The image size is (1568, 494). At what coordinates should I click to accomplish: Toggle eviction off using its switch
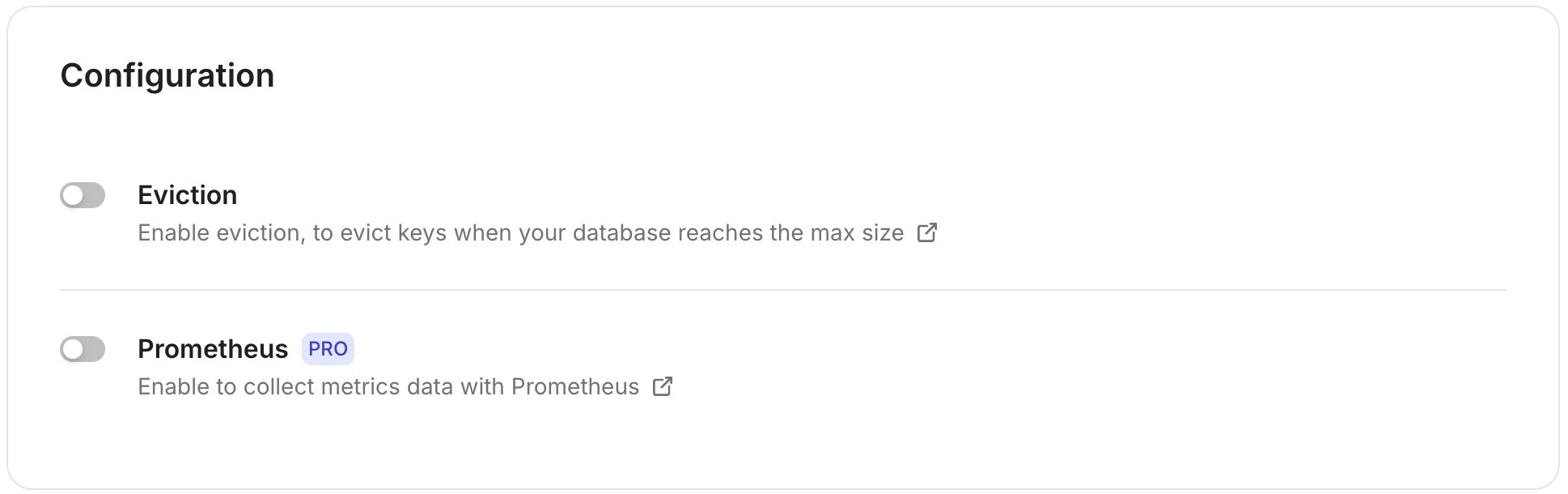pos(83,195)
